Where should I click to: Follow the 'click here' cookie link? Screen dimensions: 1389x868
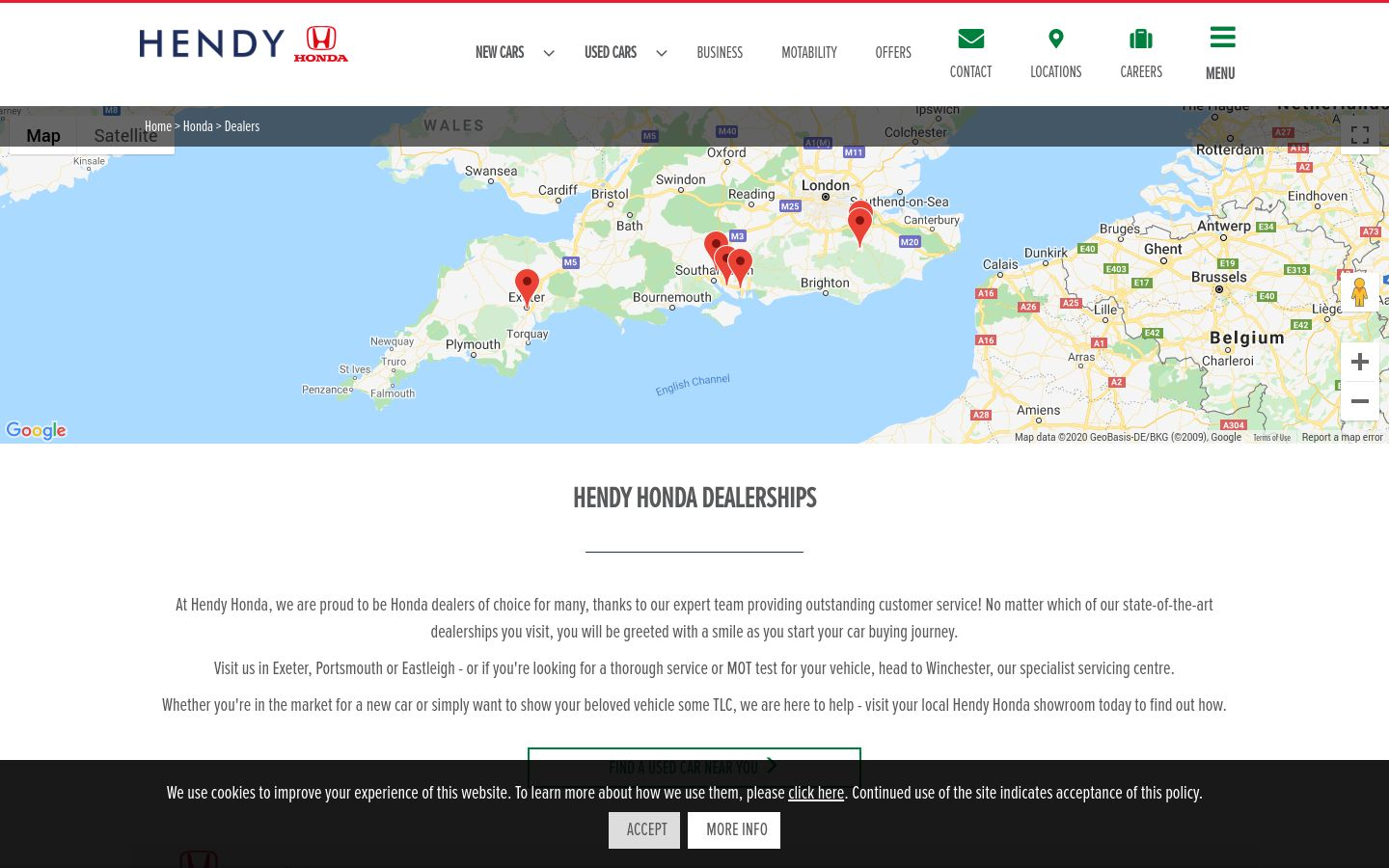tap(816, 793)
